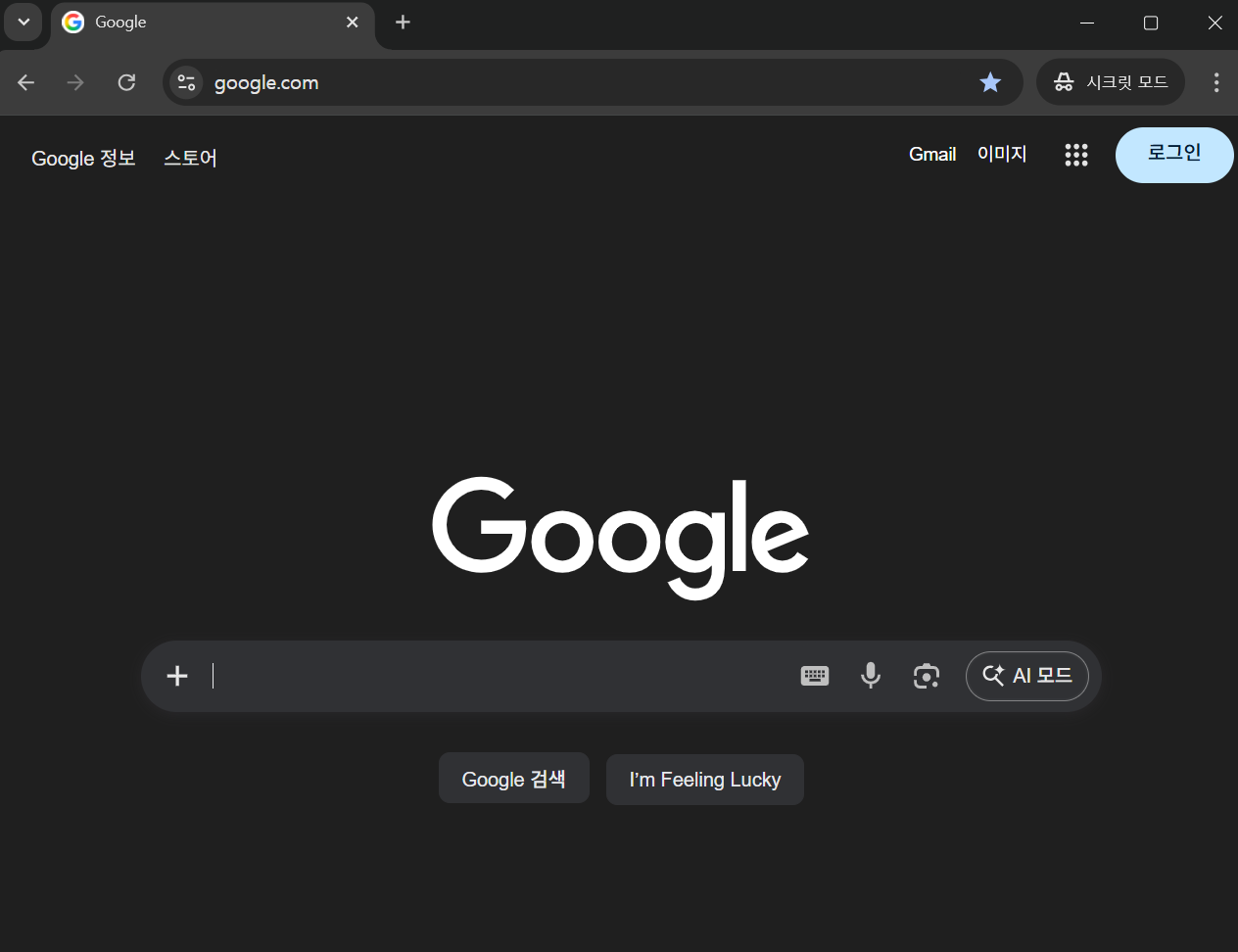This screenshot has height=952, width=1238.
Task: Go to Gmail
Action: (x=932, y=154)
